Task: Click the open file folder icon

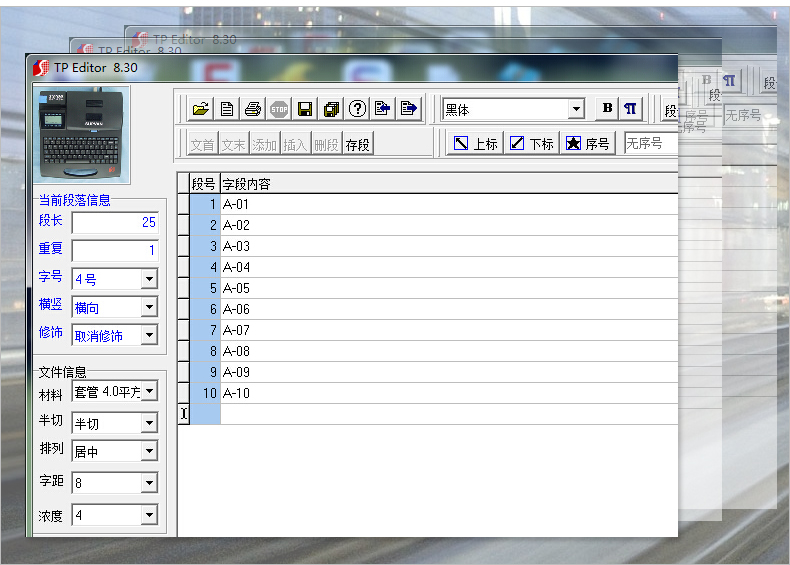Action: pos(201,109)
